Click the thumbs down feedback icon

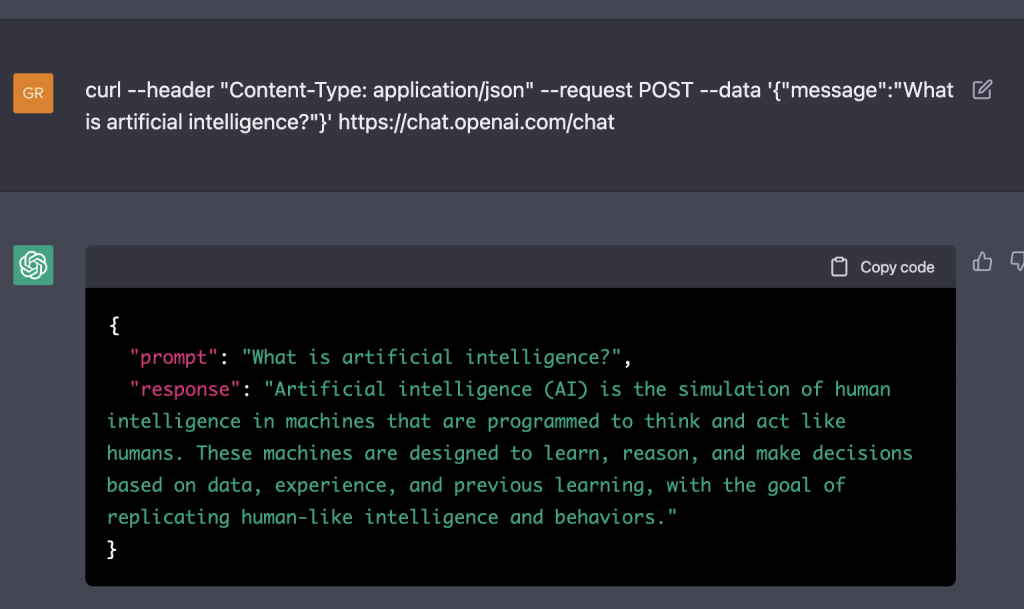pos(1017,261)
